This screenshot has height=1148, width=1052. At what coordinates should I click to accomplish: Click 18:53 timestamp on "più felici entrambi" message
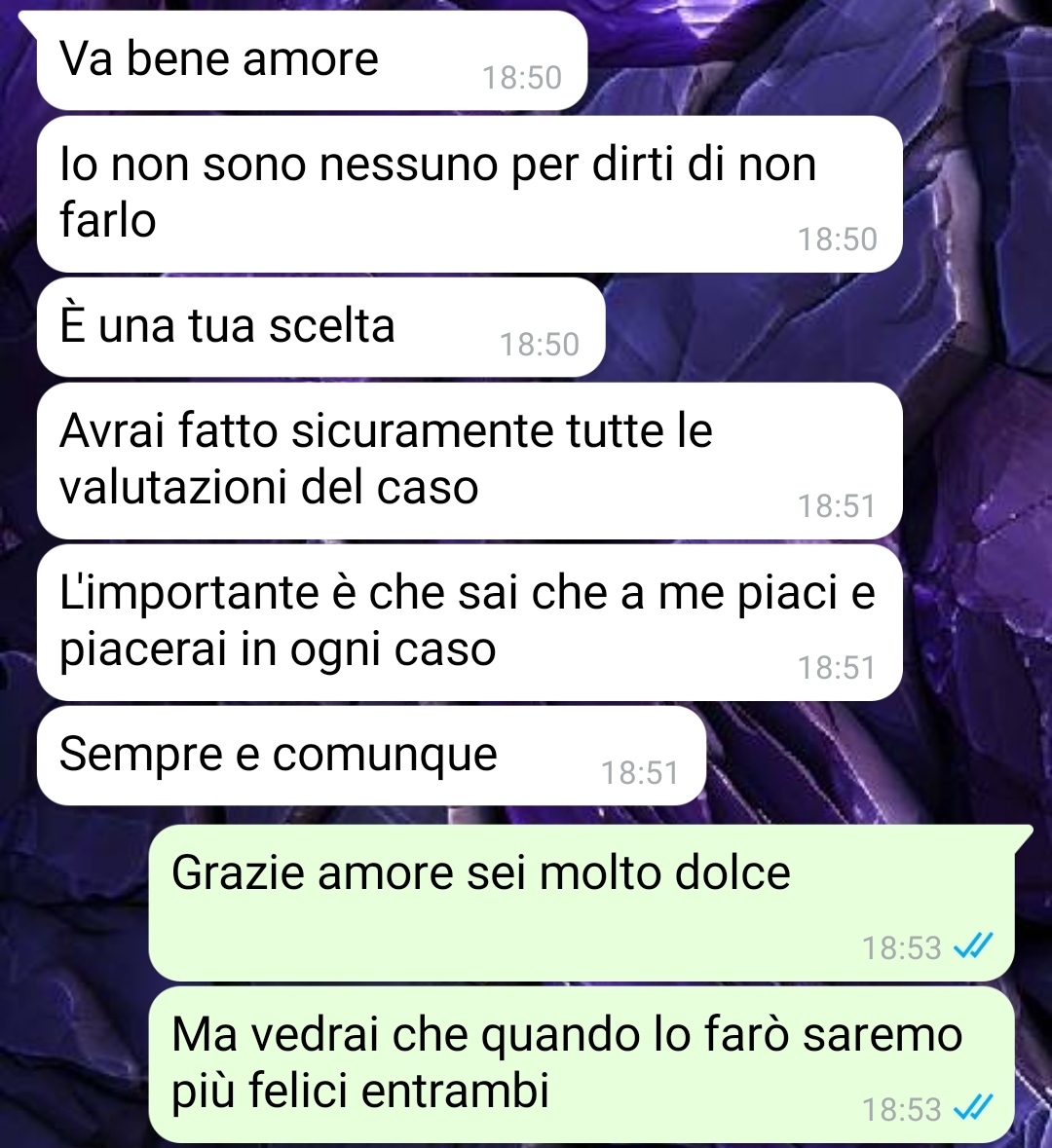coord(902,1109)
